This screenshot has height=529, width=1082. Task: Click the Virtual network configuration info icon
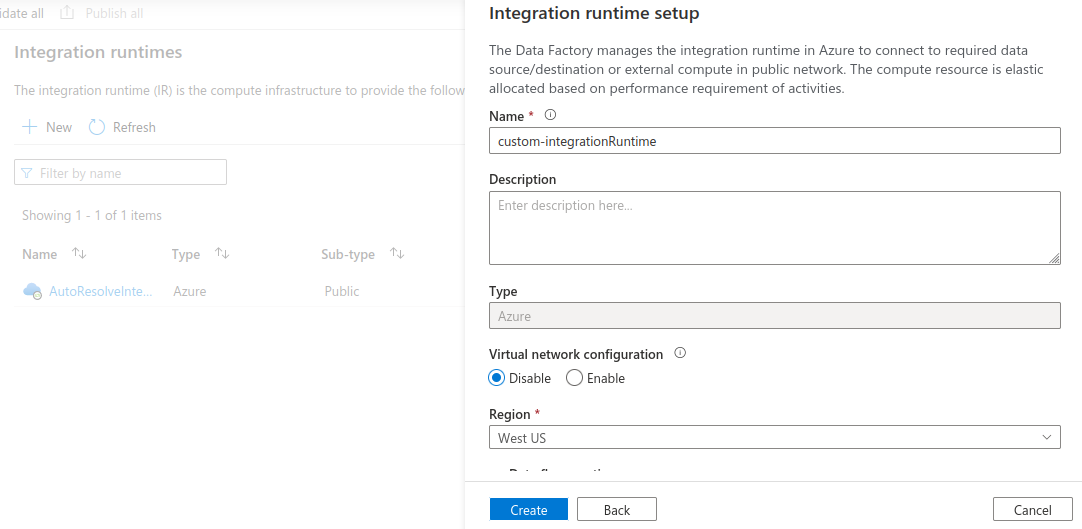(x=680, y=353)
